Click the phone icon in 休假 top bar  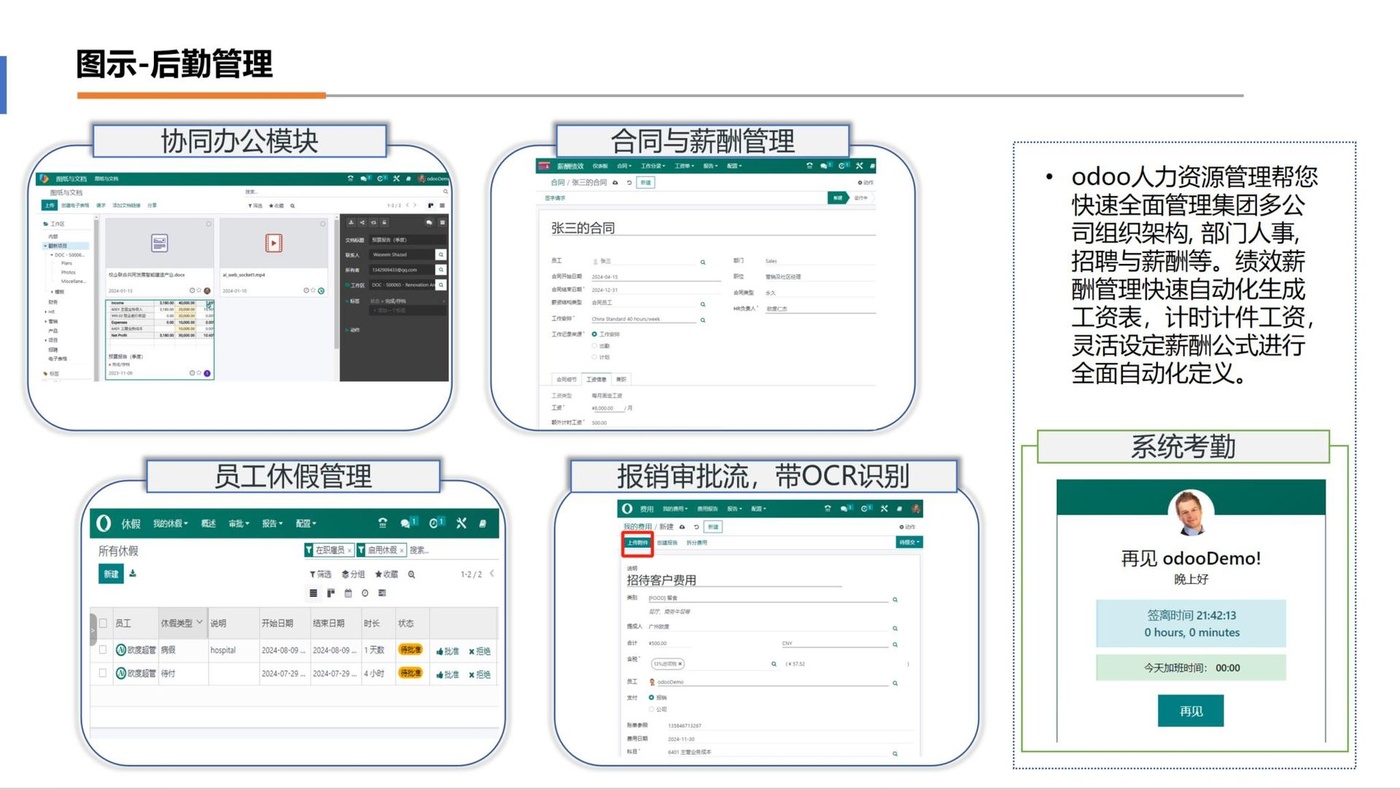(382, 523)
